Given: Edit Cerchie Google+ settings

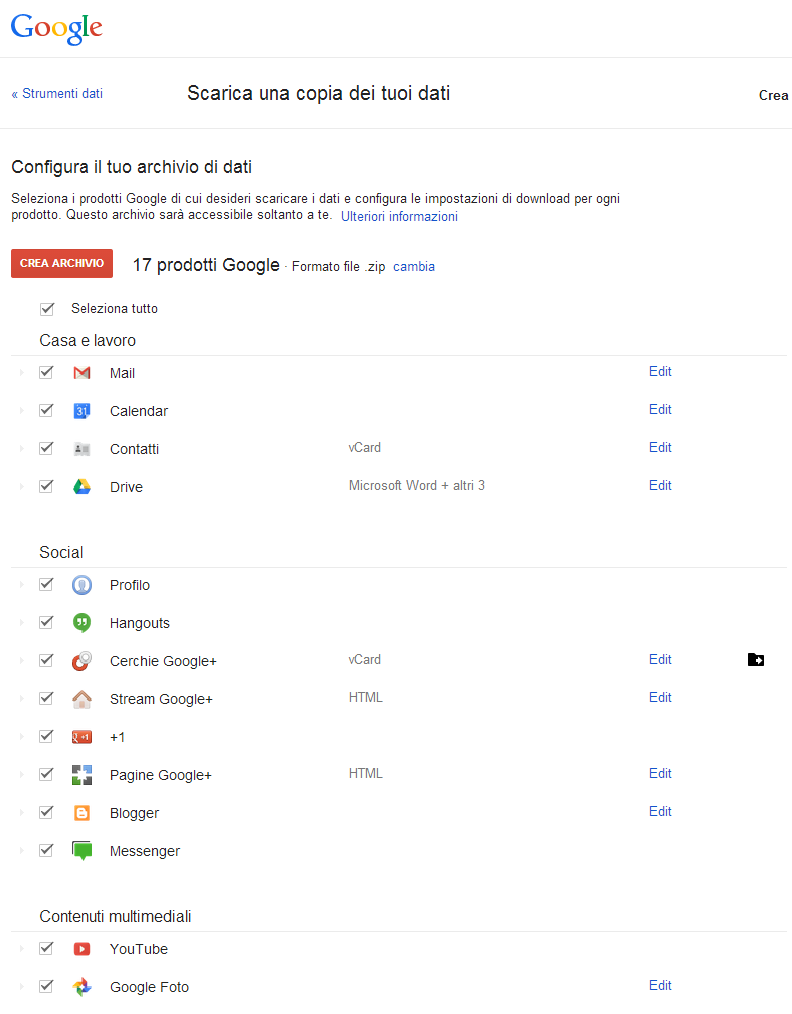Looking at the screenshot, I should (660, 659).
